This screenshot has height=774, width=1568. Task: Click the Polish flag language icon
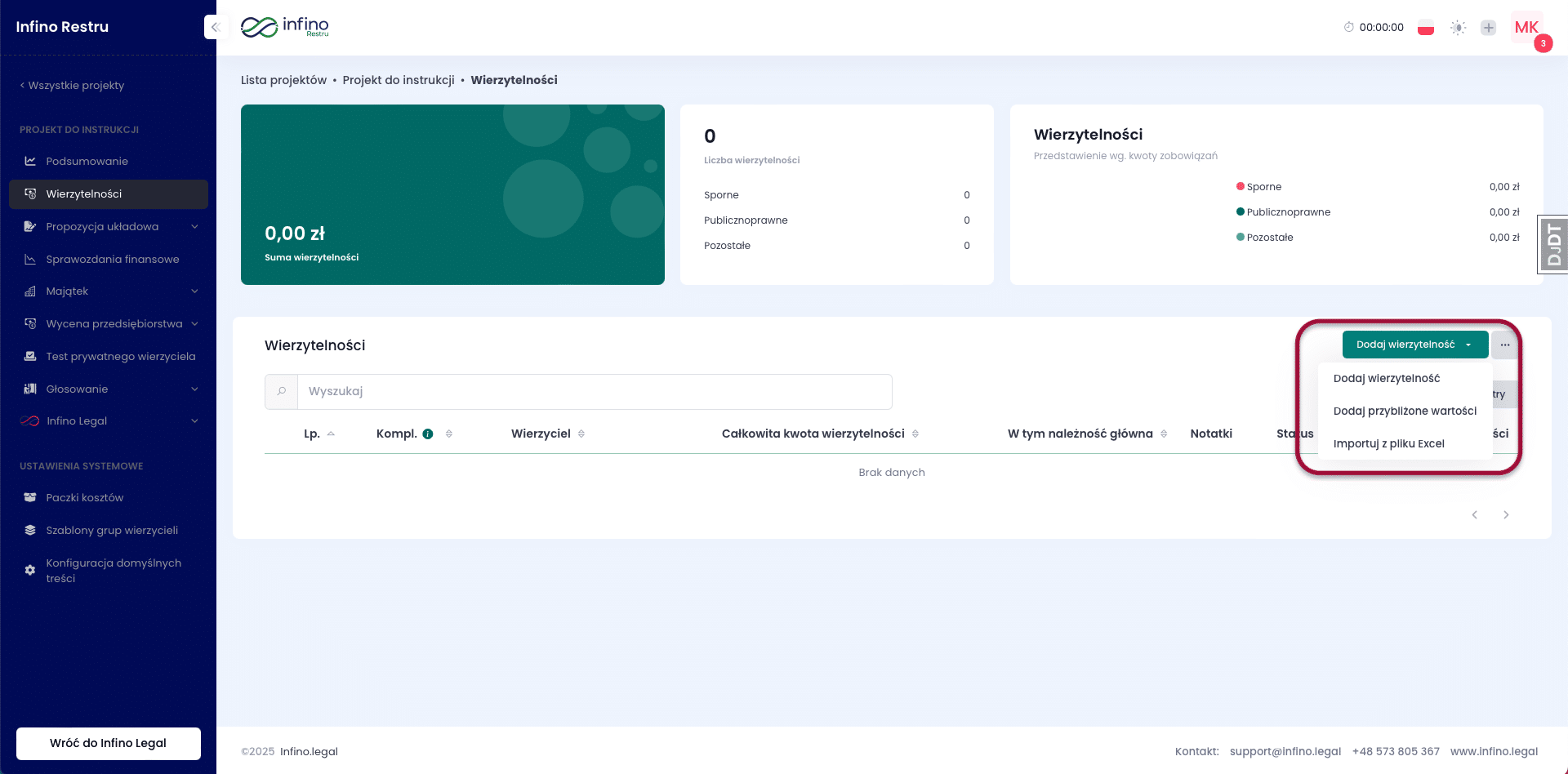(x=1426, y=28)
